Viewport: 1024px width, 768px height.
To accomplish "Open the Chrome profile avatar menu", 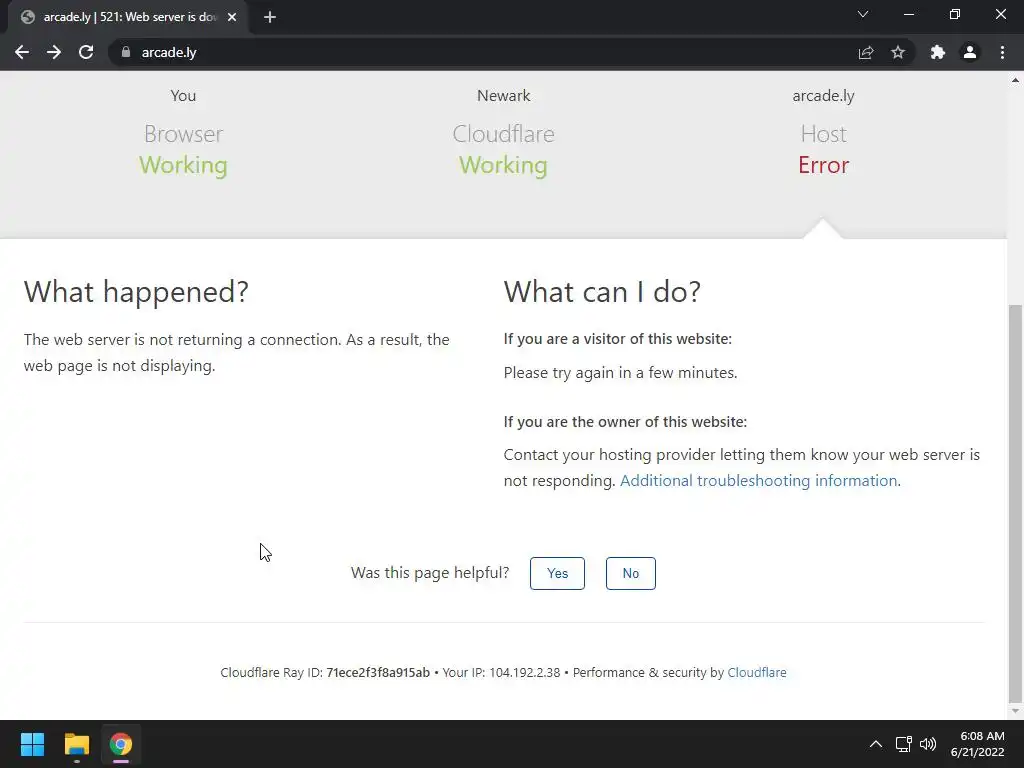I will pos(970,52).
